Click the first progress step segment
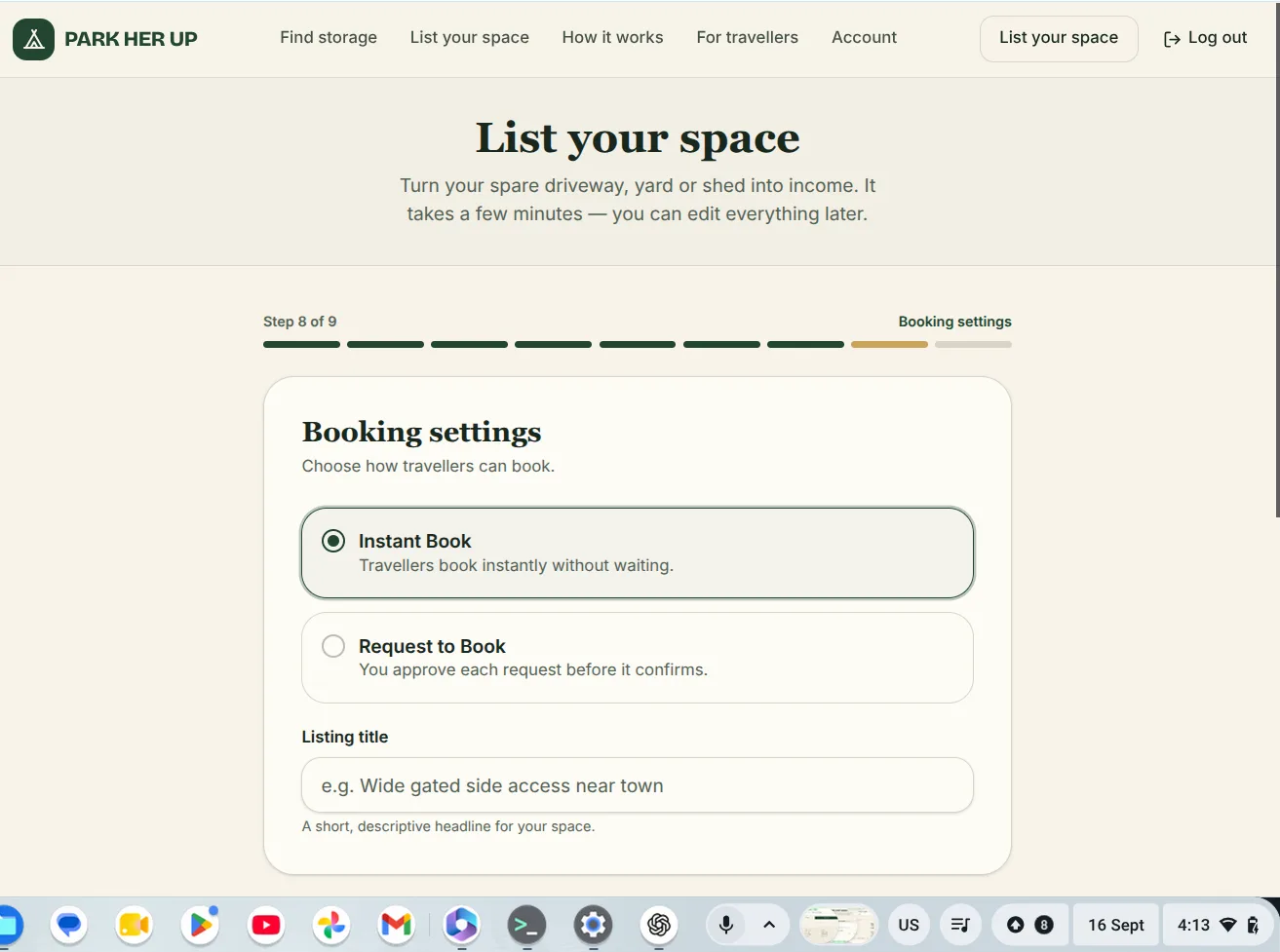This screenshot has width=1280, height=952. [301, 344]
